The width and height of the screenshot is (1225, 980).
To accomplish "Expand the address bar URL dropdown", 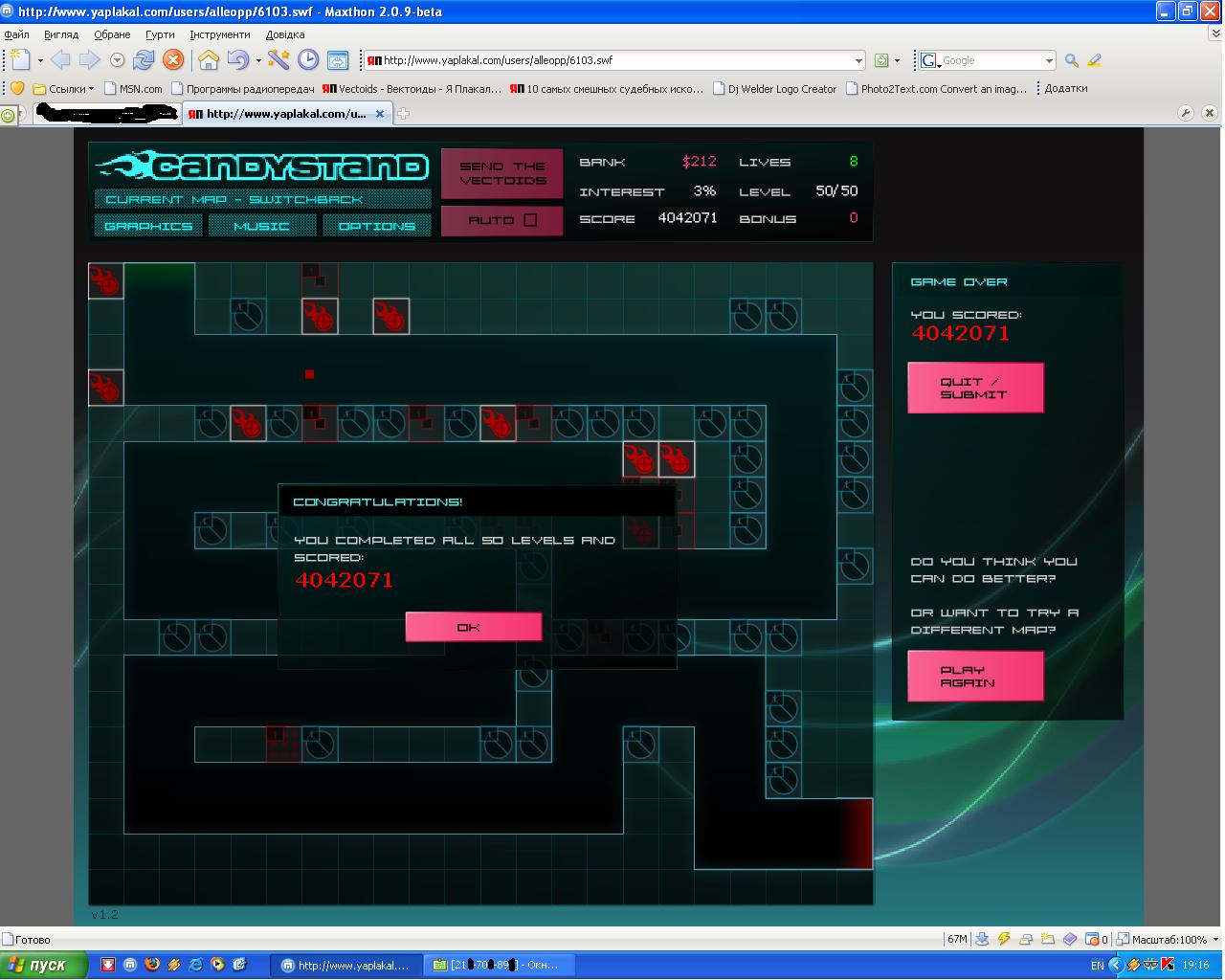I will [858, 60].
